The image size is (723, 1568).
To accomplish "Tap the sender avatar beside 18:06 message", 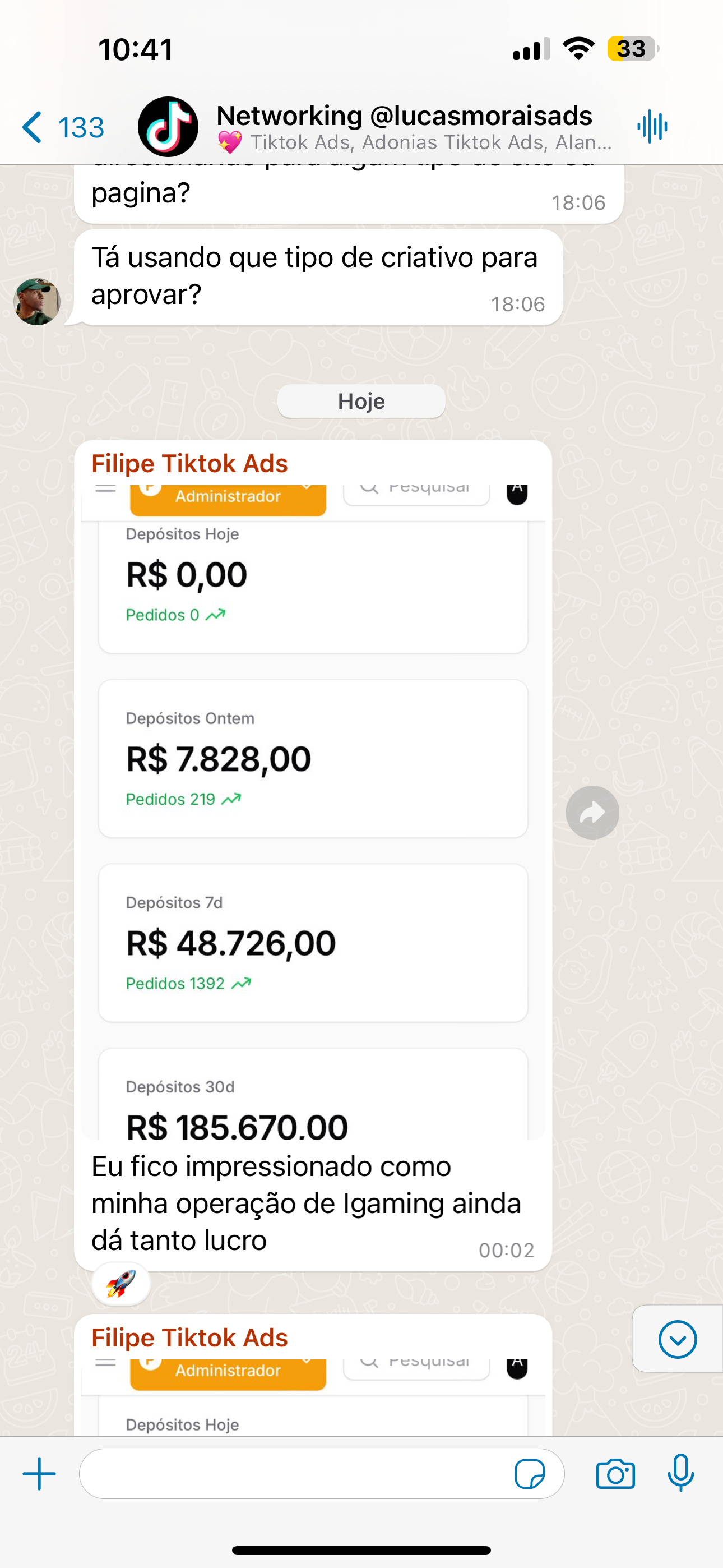I will tap(37, 302).
